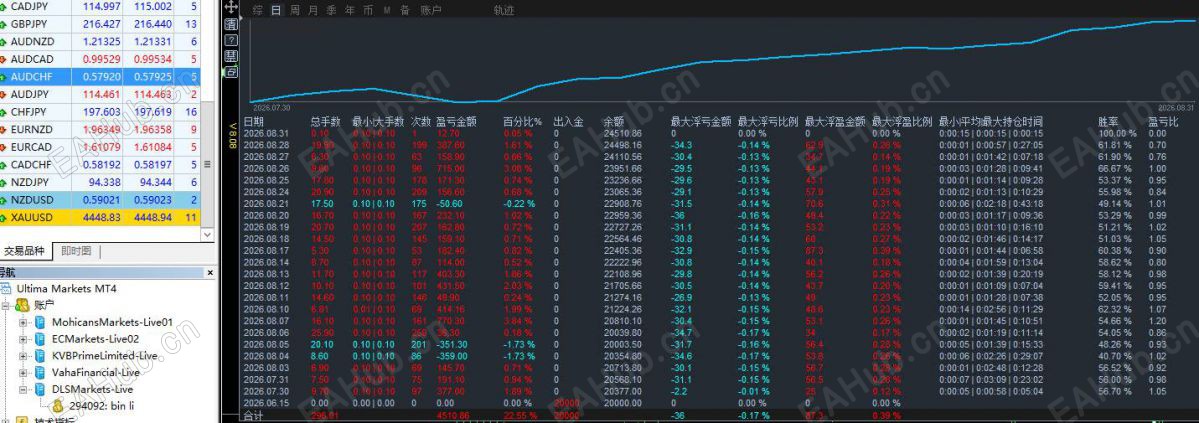Expand the ECMarkets-Live02 node
The height and width of the screenshot is (423, 1199).
[x=24, y=339]
